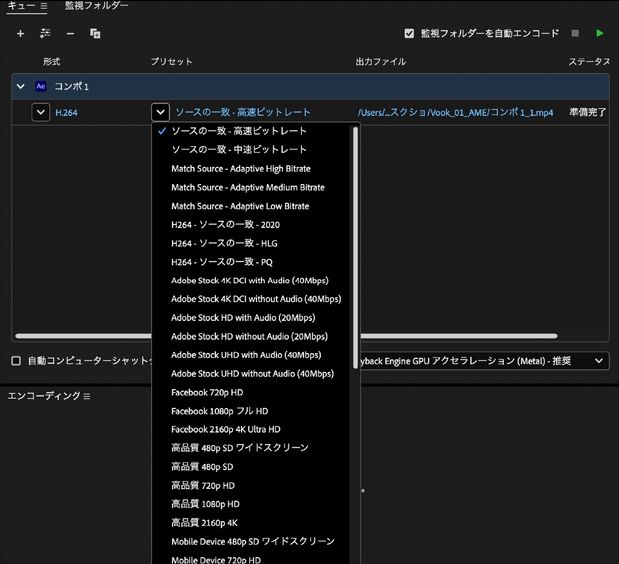Screen dimensions: 619x564
Task: Choose Facebook 720p HD preset
Action: [252, 393]
